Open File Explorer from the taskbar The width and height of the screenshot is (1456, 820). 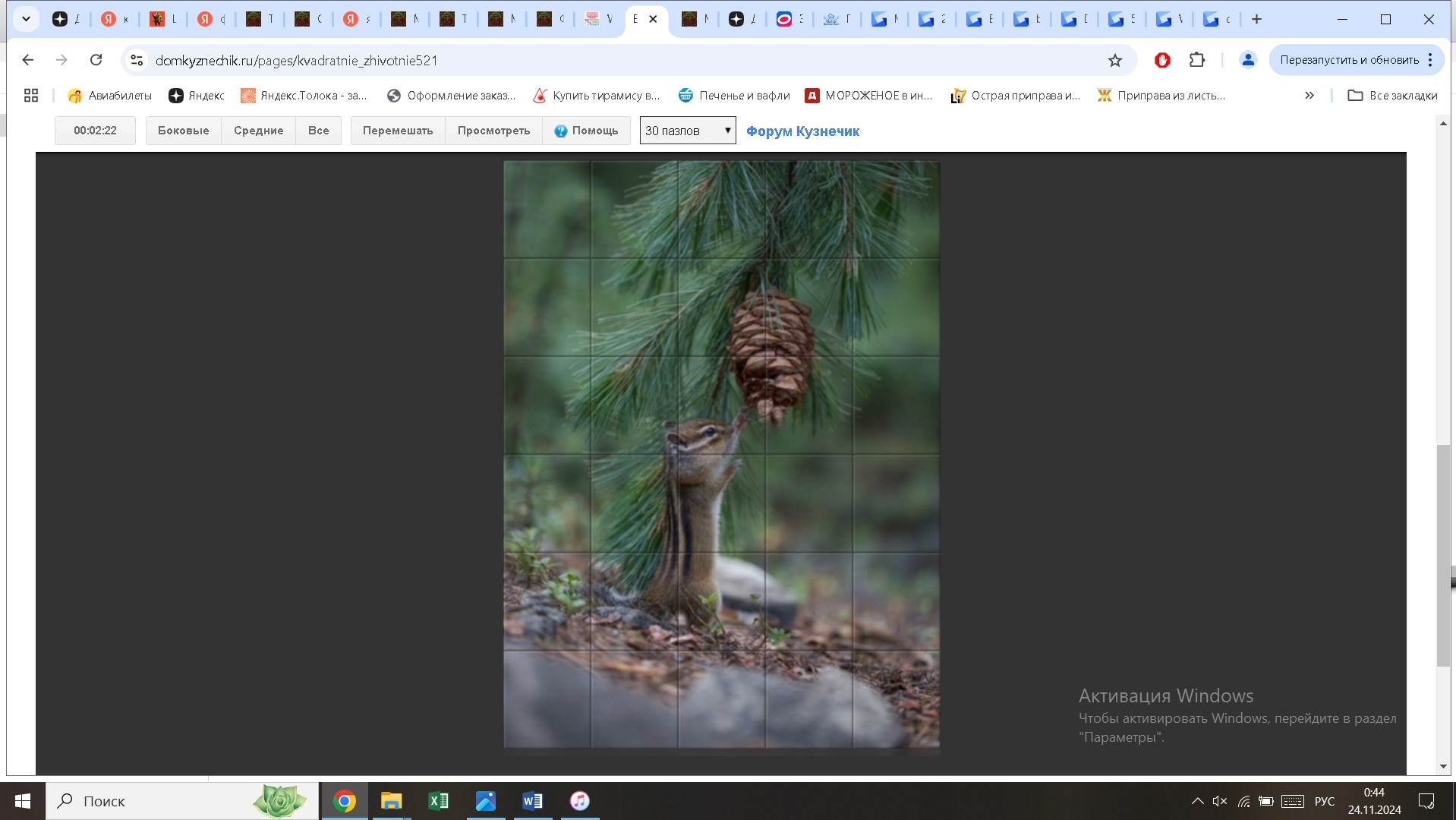click(x=391, y=801)
